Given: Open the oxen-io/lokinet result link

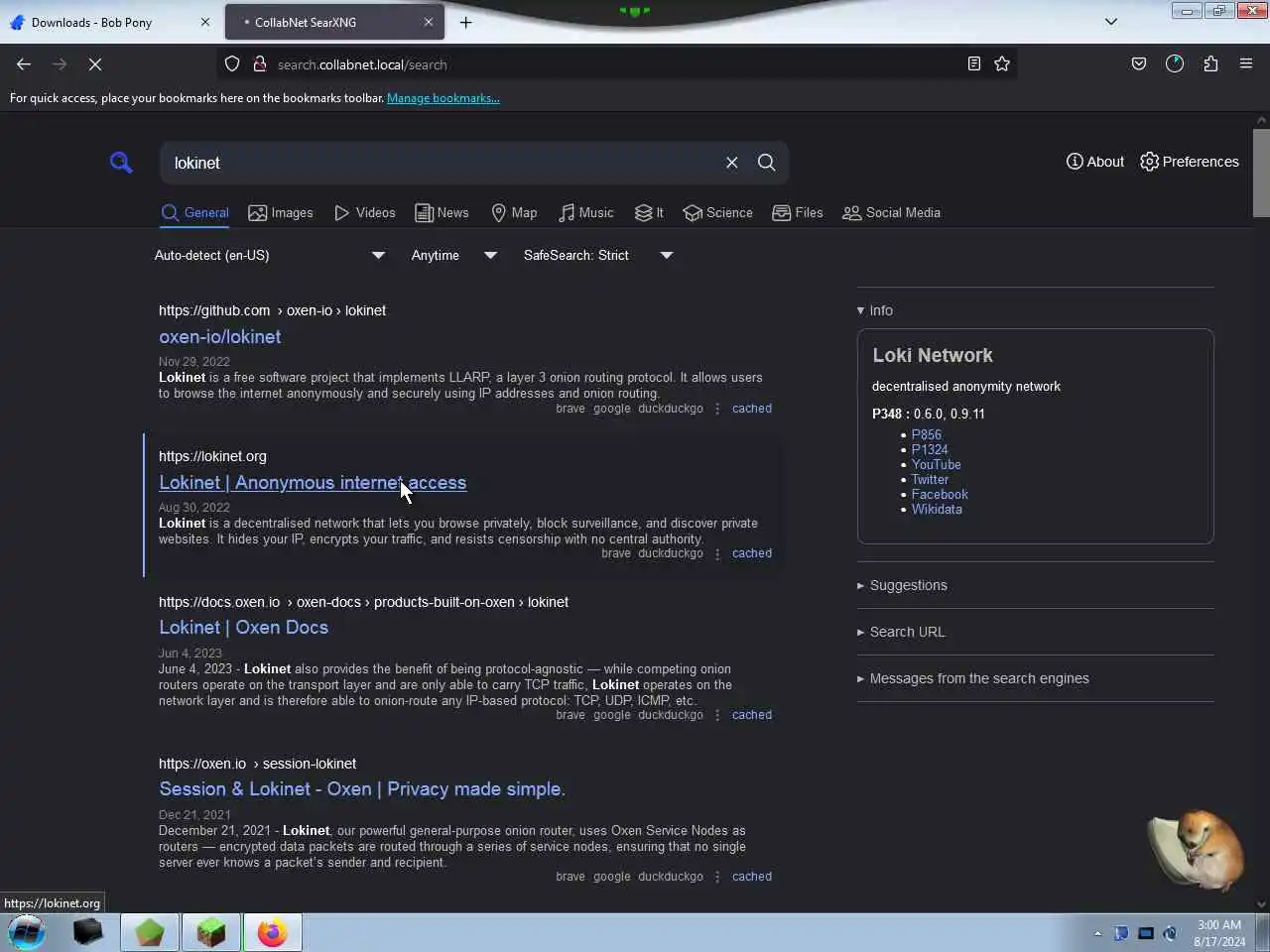Looking at the screenshot, I should 219,337.
